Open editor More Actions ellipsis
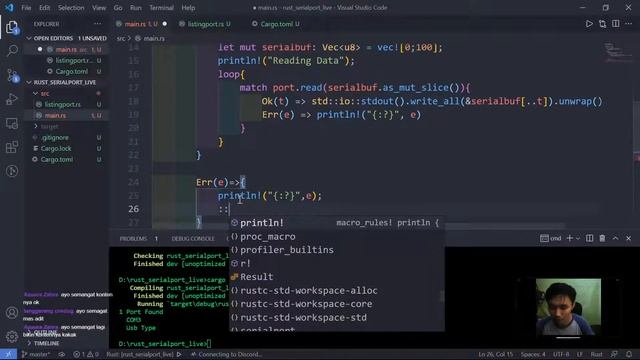 [629, 24]
